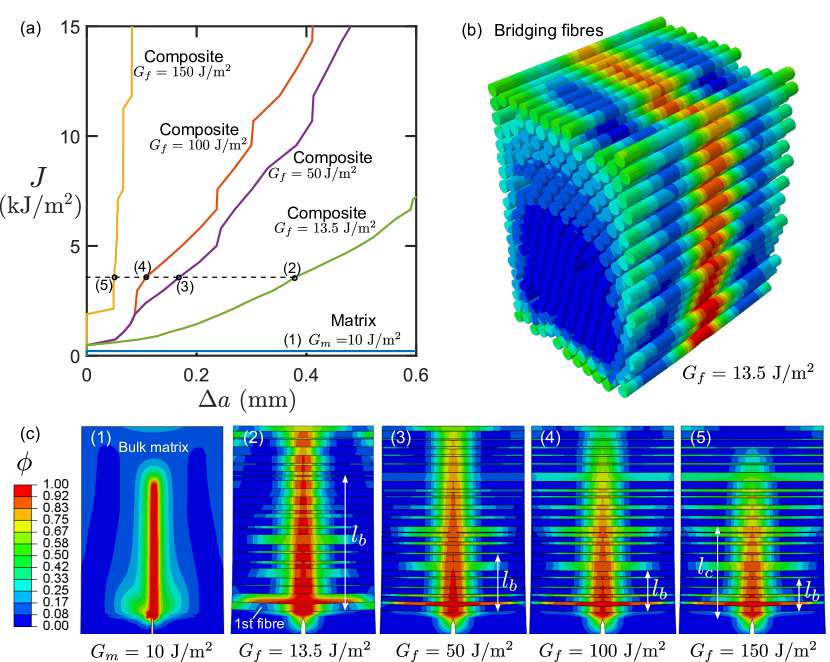Click the panel label '(a)'
The height and width of the screenshot is (662, 830).
(x=30, y=28)
